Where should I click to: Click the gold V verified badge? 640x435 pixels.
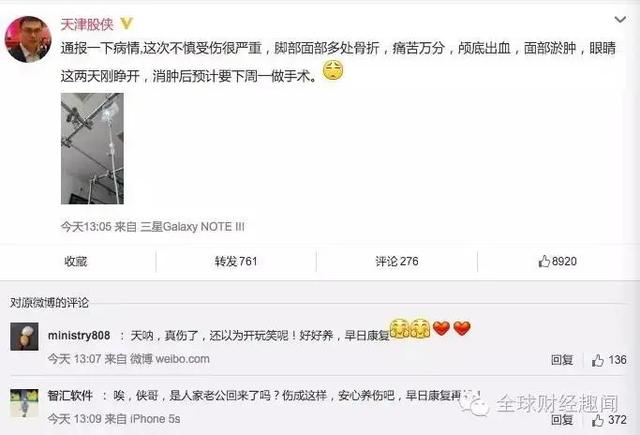(127, 24)
